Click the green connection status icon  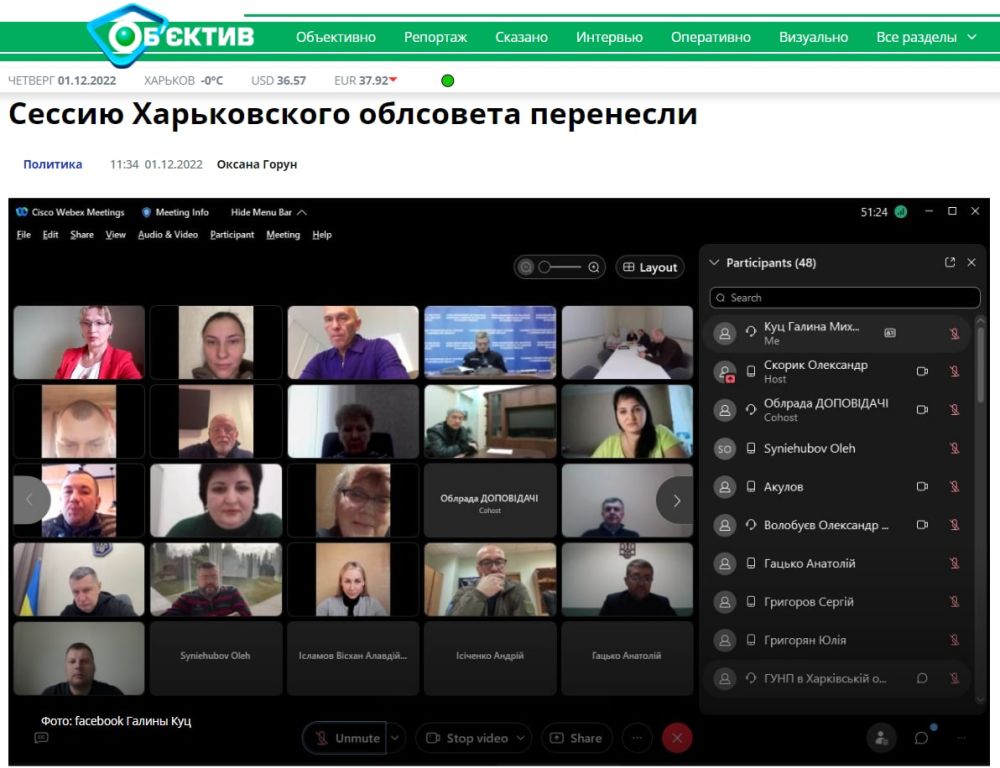coord(900,212)
